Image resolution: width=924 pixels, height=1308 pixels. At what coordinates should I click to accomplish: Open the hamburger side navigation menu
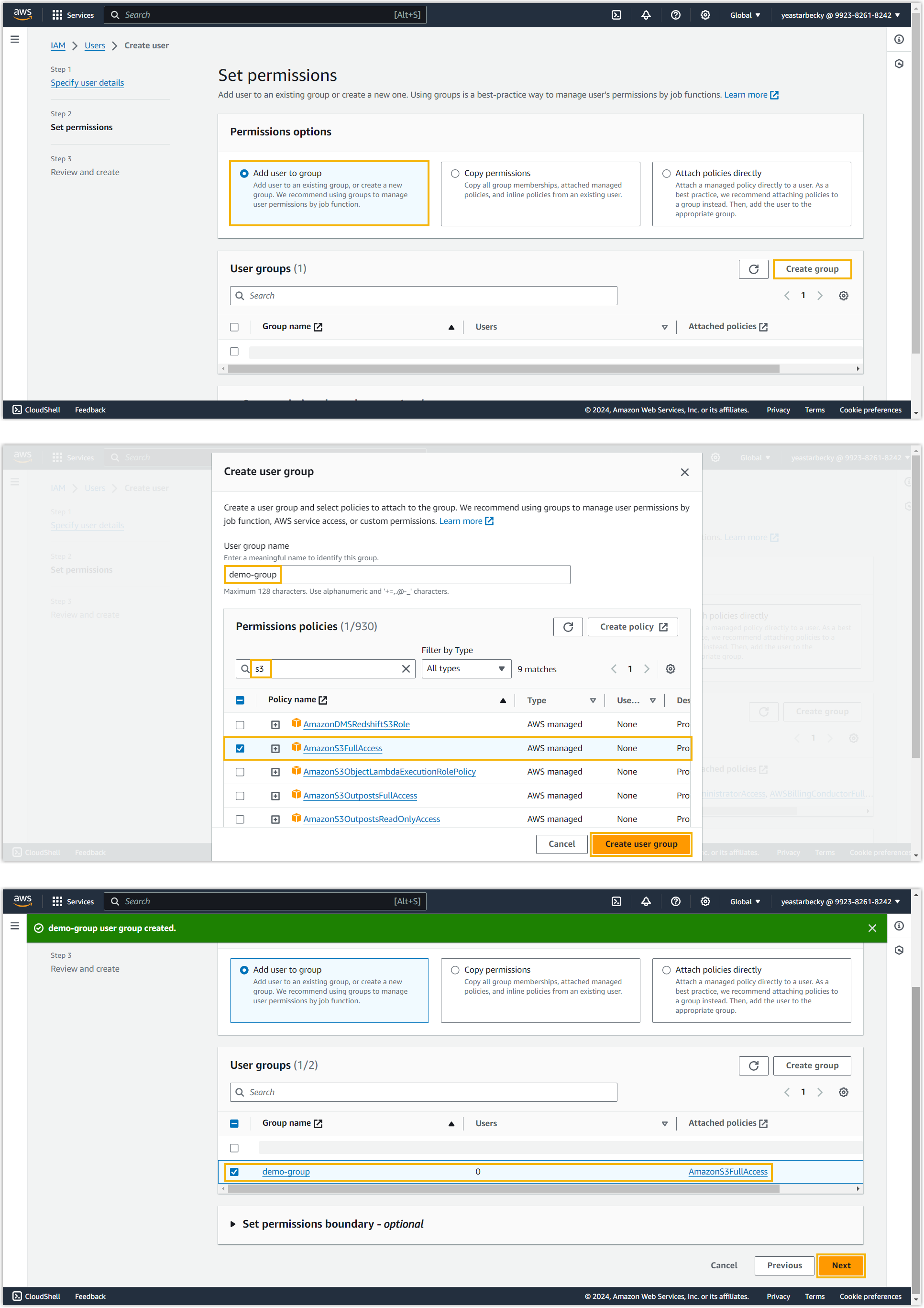click(15, 39)
